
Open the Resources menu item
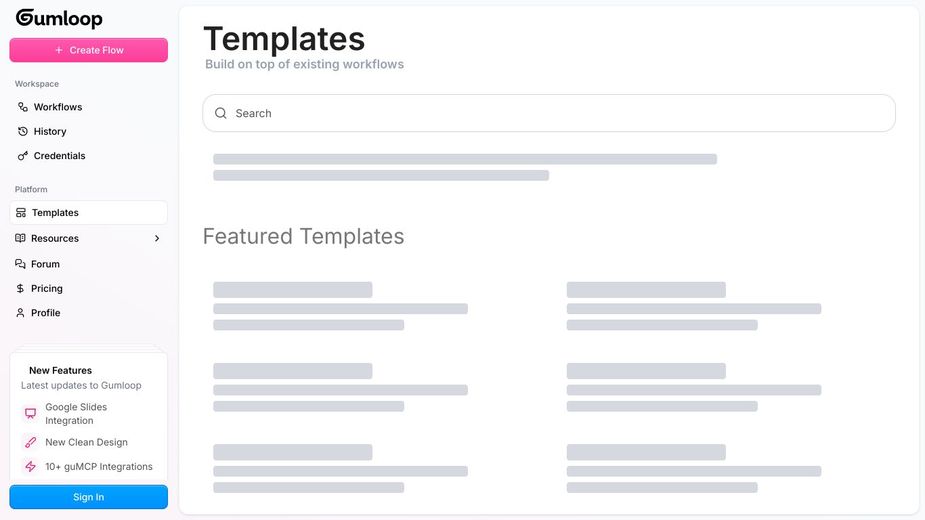click(55, 238)
